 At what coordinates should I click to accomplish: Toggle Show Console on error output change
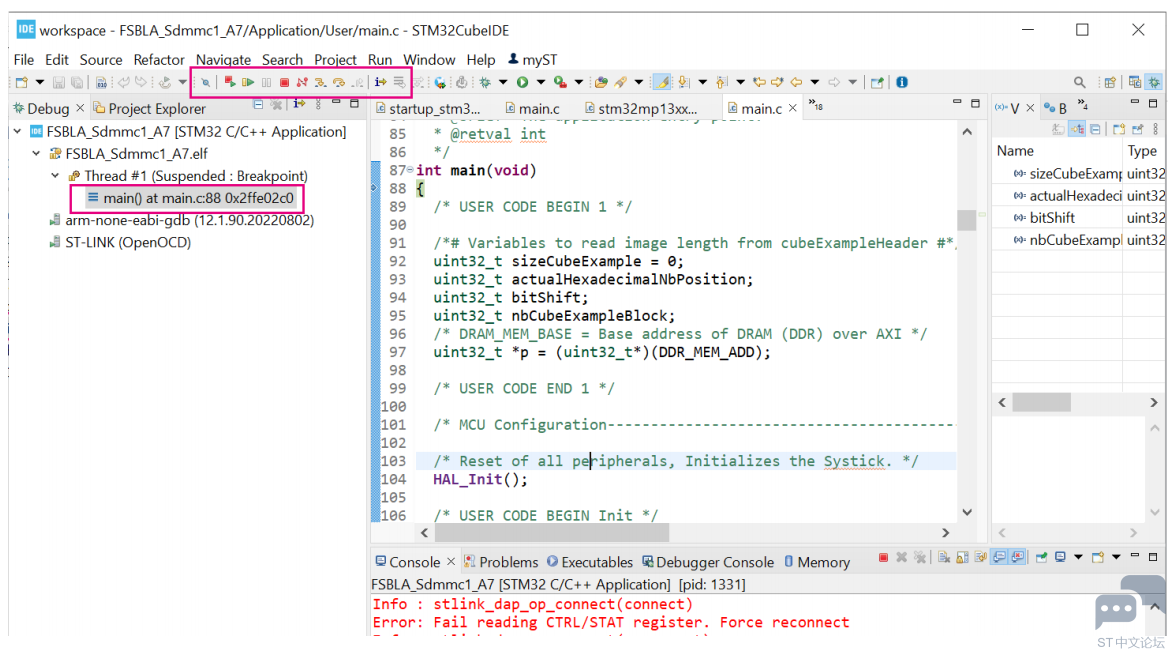tap(1018, 558)
